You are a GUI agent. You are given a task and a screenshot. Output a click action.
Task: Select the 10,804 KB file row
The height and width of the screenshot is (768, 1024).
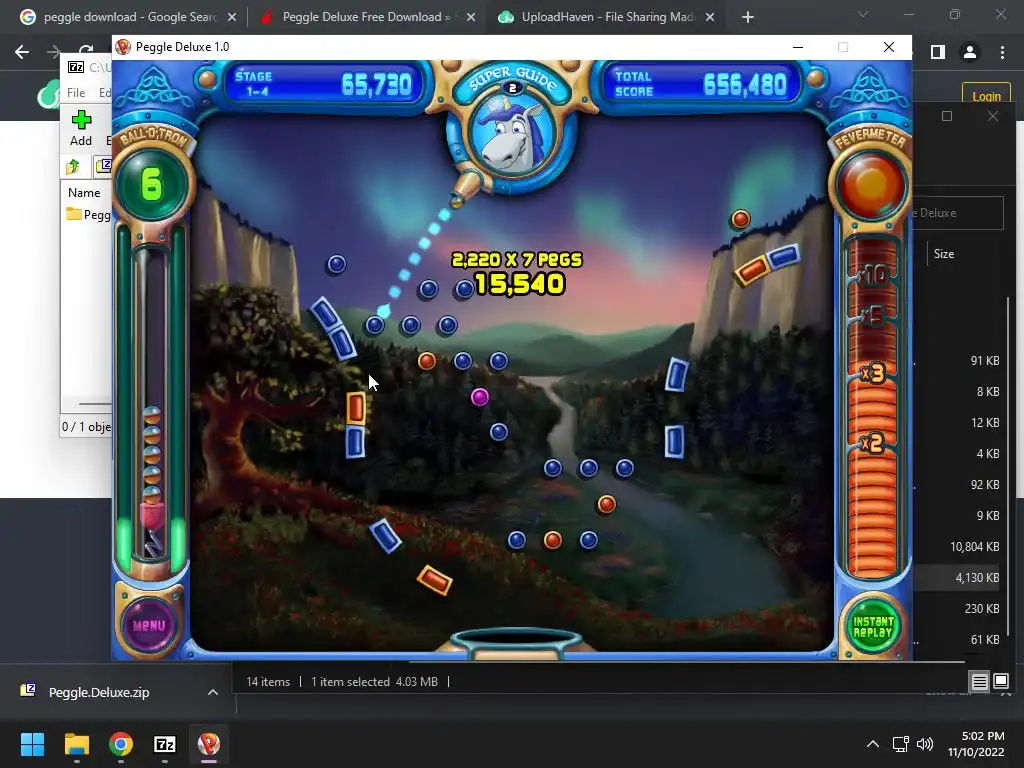pyautogui.click(x=957, y=547)
